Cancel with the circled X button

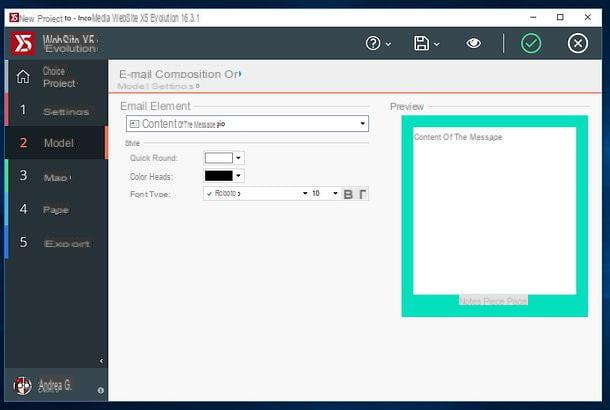[x=578, y=43]
